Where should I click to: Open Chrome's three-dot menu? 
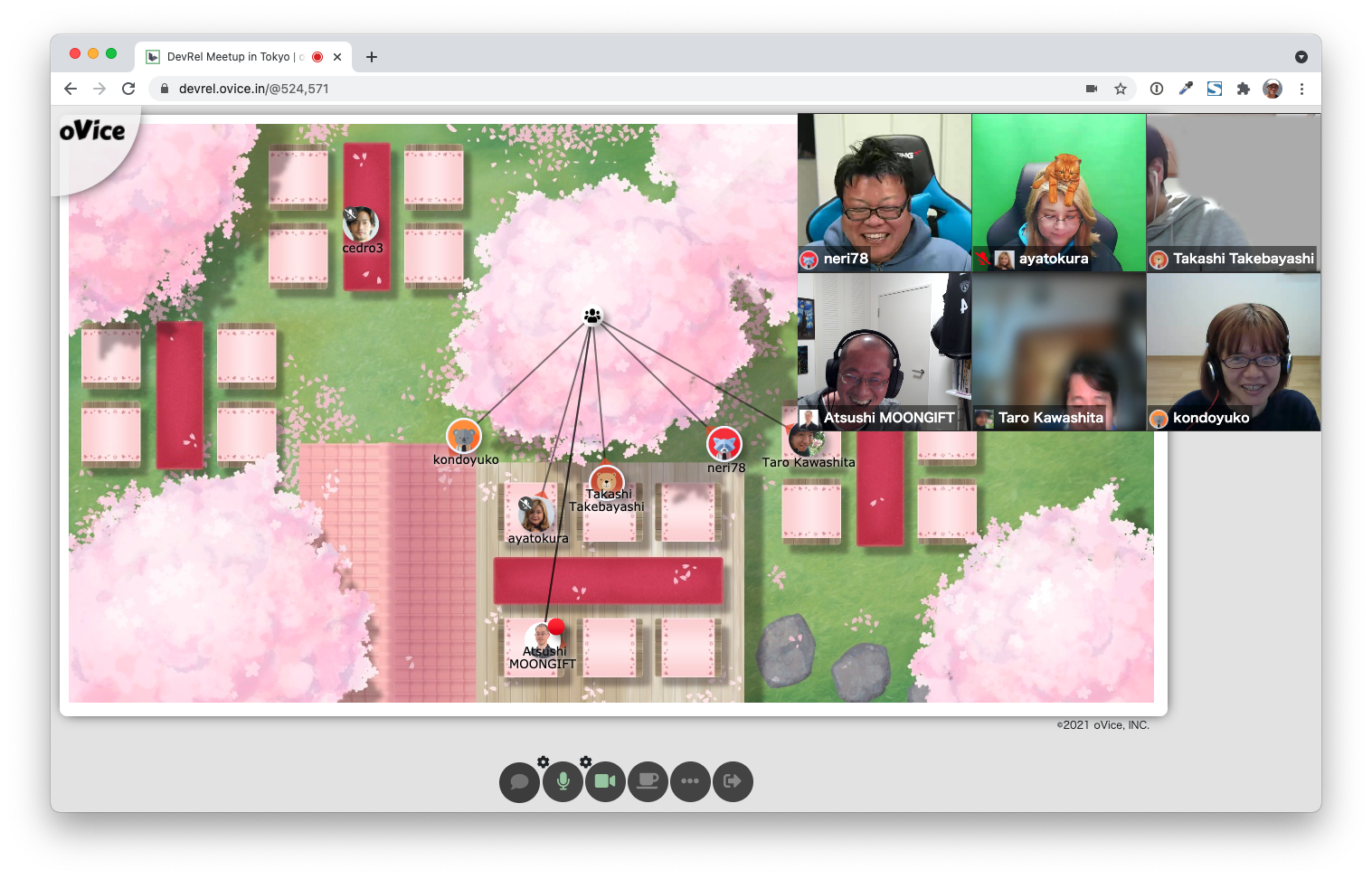tap(1301, 89)
